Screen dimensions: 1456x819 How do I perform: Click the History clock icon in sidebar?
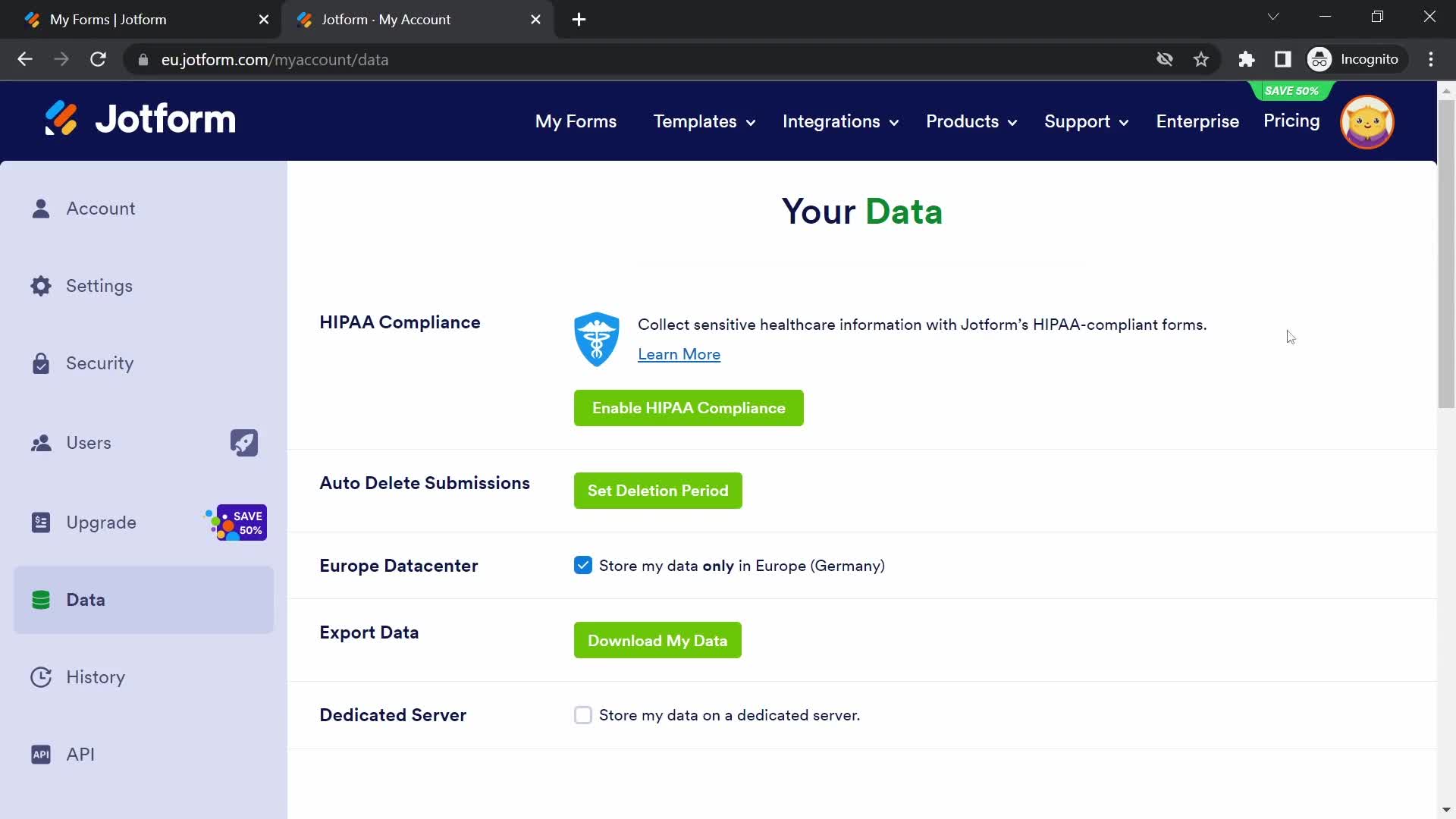(41, 677)
